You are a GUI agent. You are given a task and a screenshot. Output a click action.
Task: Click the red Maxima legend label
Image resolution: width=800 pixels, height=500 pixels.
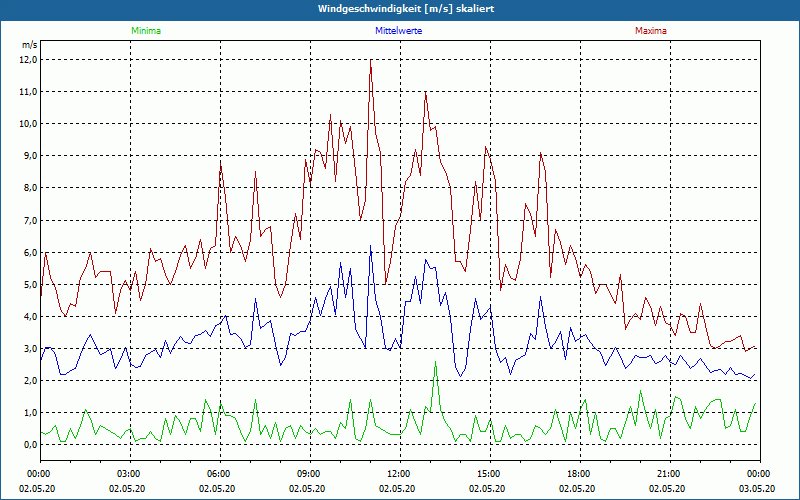(x=650, y=31)
